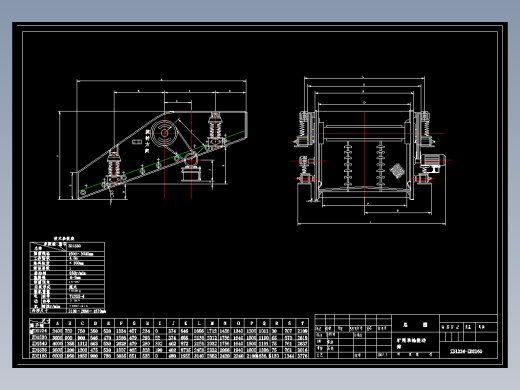
Task: Click the technical parameter table
Action: pos(68,277)
